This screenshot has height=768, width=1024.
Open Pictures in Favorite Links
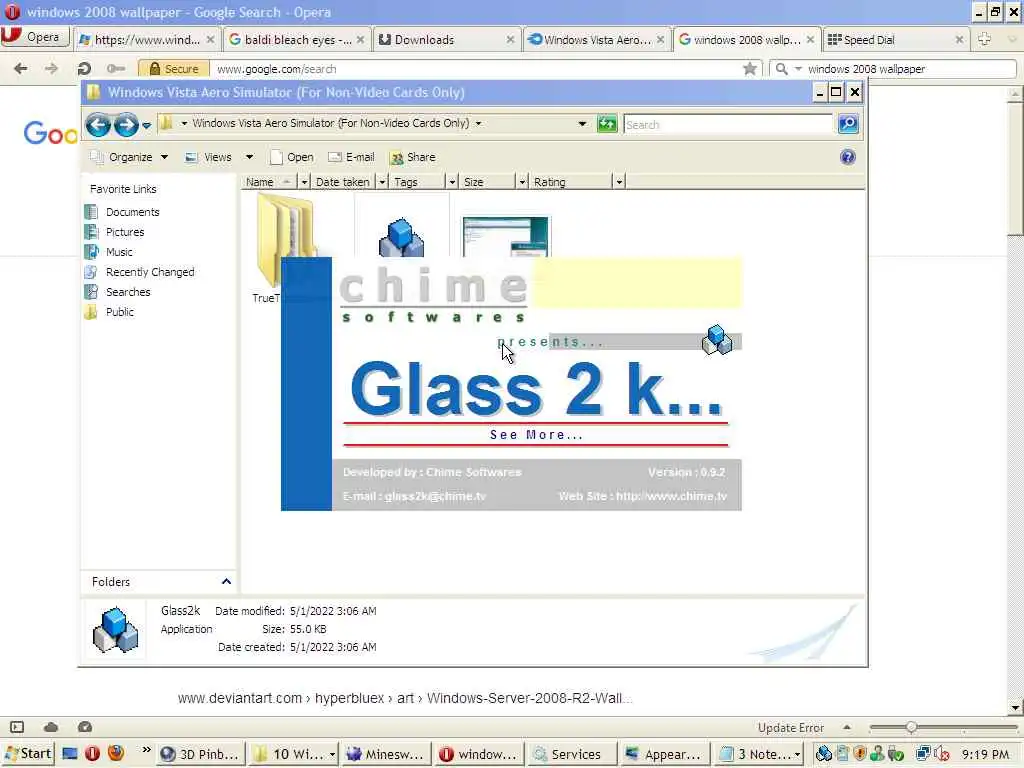(125, 232)
